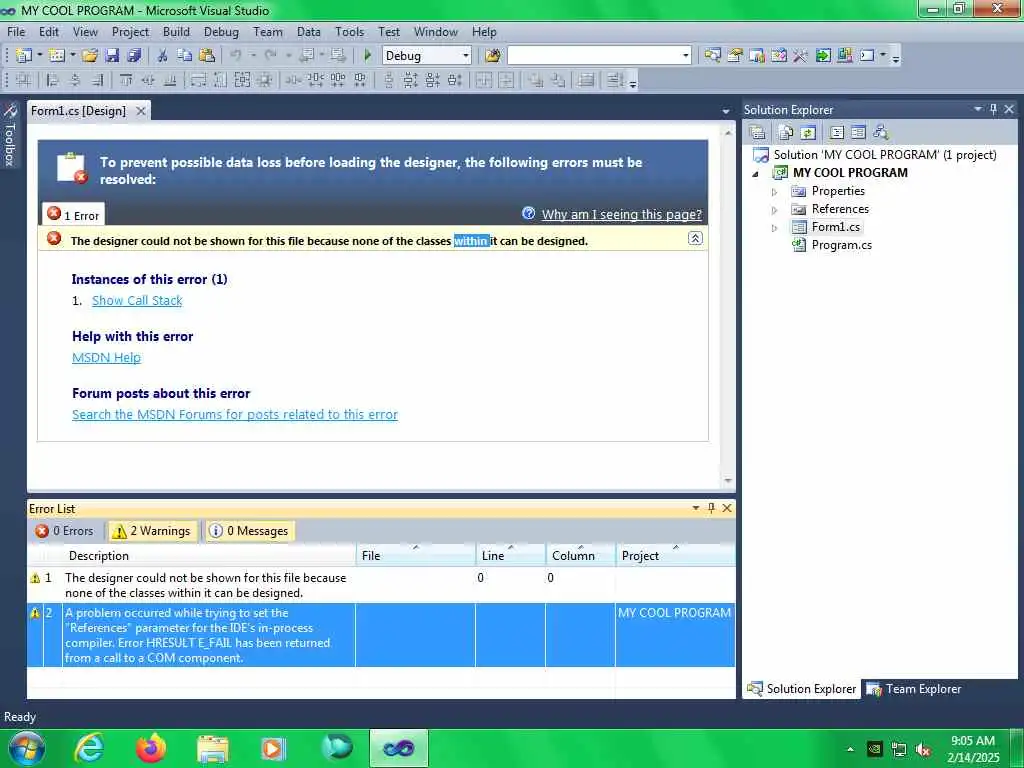Image resolution: width=1024 pixels, height=768 pixels.
Task: Open the Command Window toolbar icon
Action: (867, 56)
